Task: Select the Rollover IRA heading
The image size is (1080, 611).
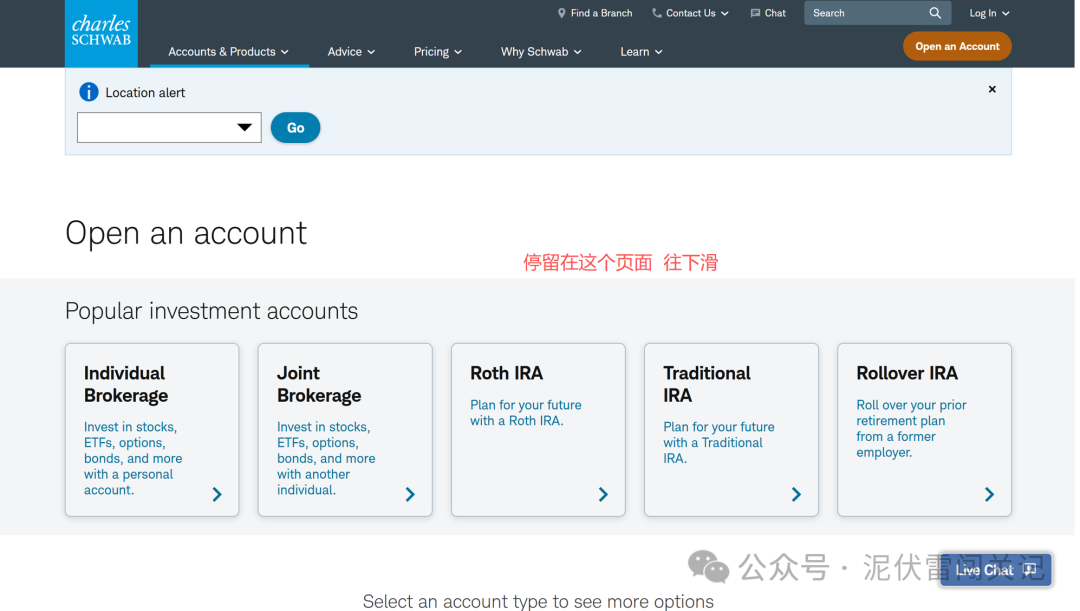Action: pos(906,373)
